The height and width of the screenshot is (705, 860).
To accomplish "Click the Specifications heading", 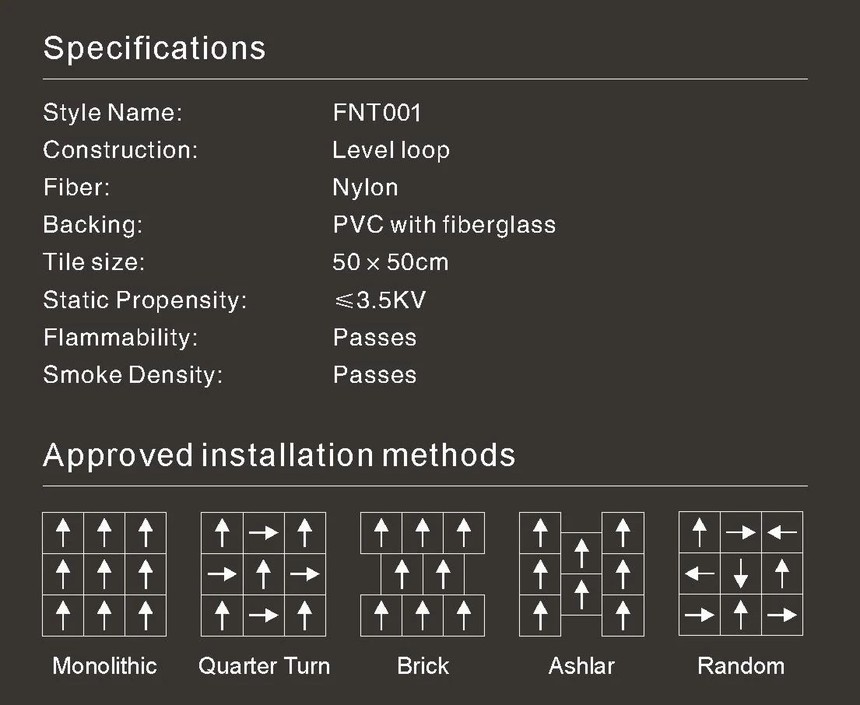I will [154, 48].
